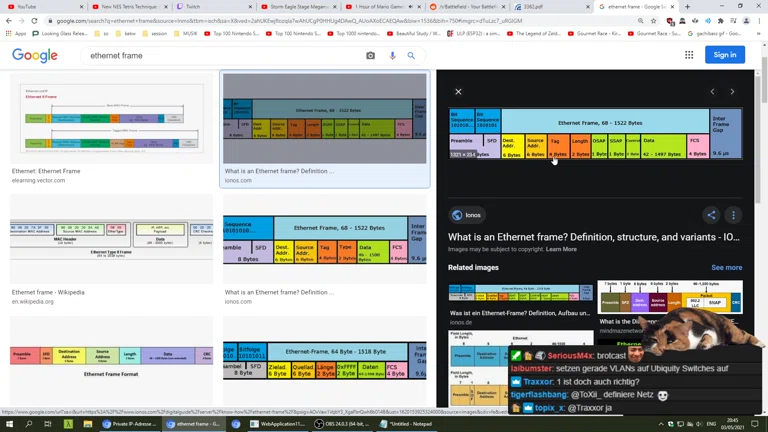The width and height of the screenshot is (768, 432).
Task: Click the browser address bar
Action: tap(343, 21)
